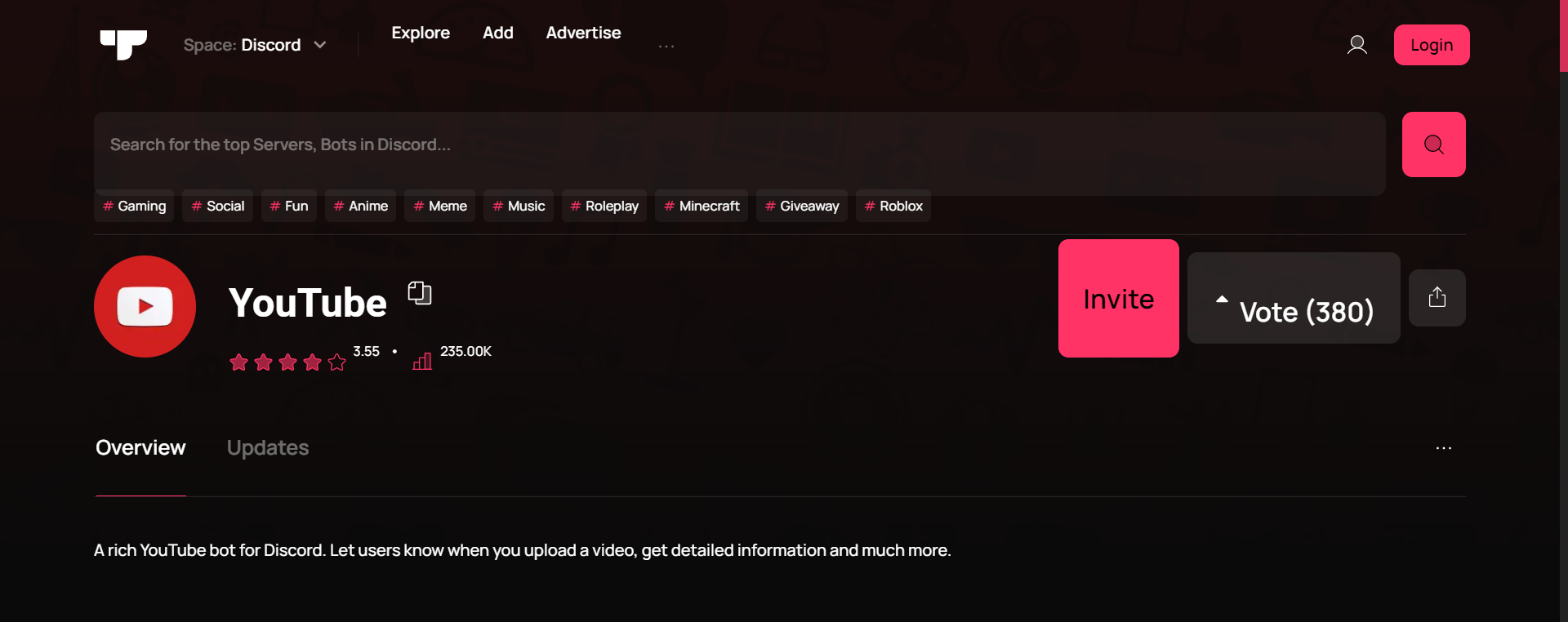Click the 235.00K server count text

[x=465, y=351]
